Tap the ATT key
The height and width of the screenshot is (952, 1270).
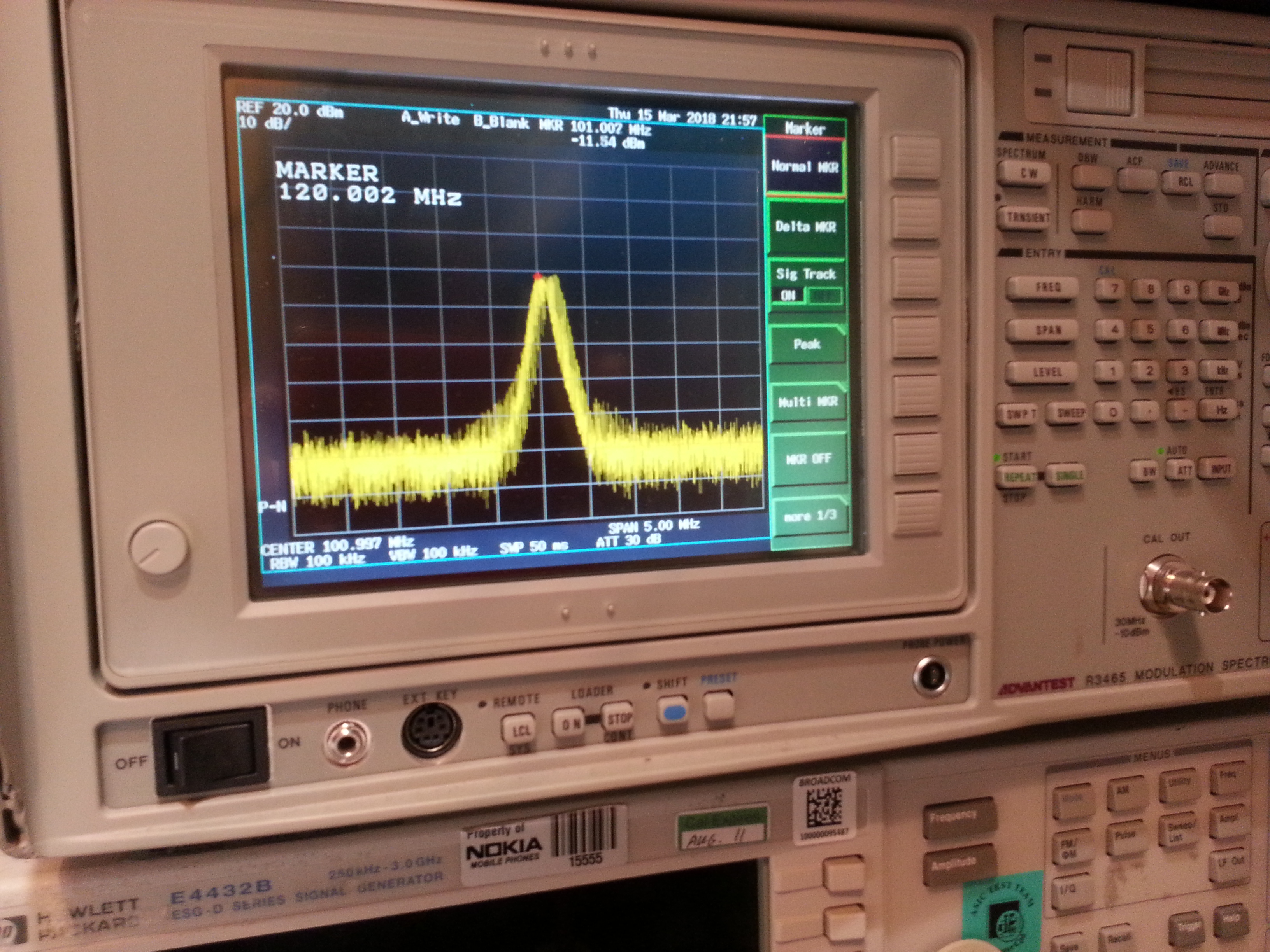1182,471
